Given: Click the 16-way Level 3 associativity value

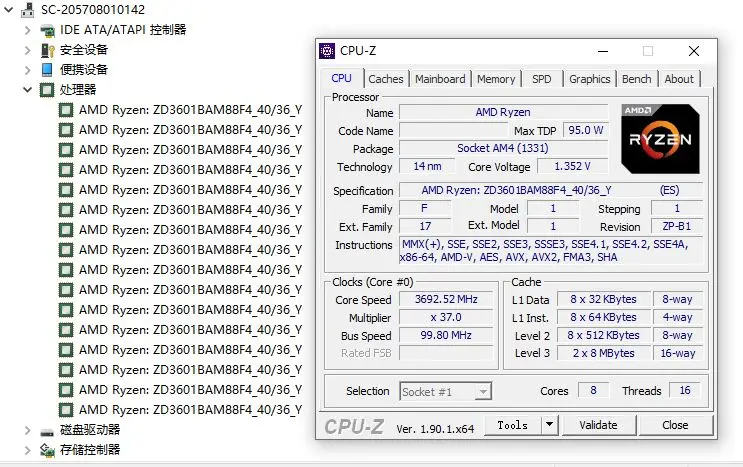Looking at the screenshot, I should pyautogui.click(x=678, y=353).
